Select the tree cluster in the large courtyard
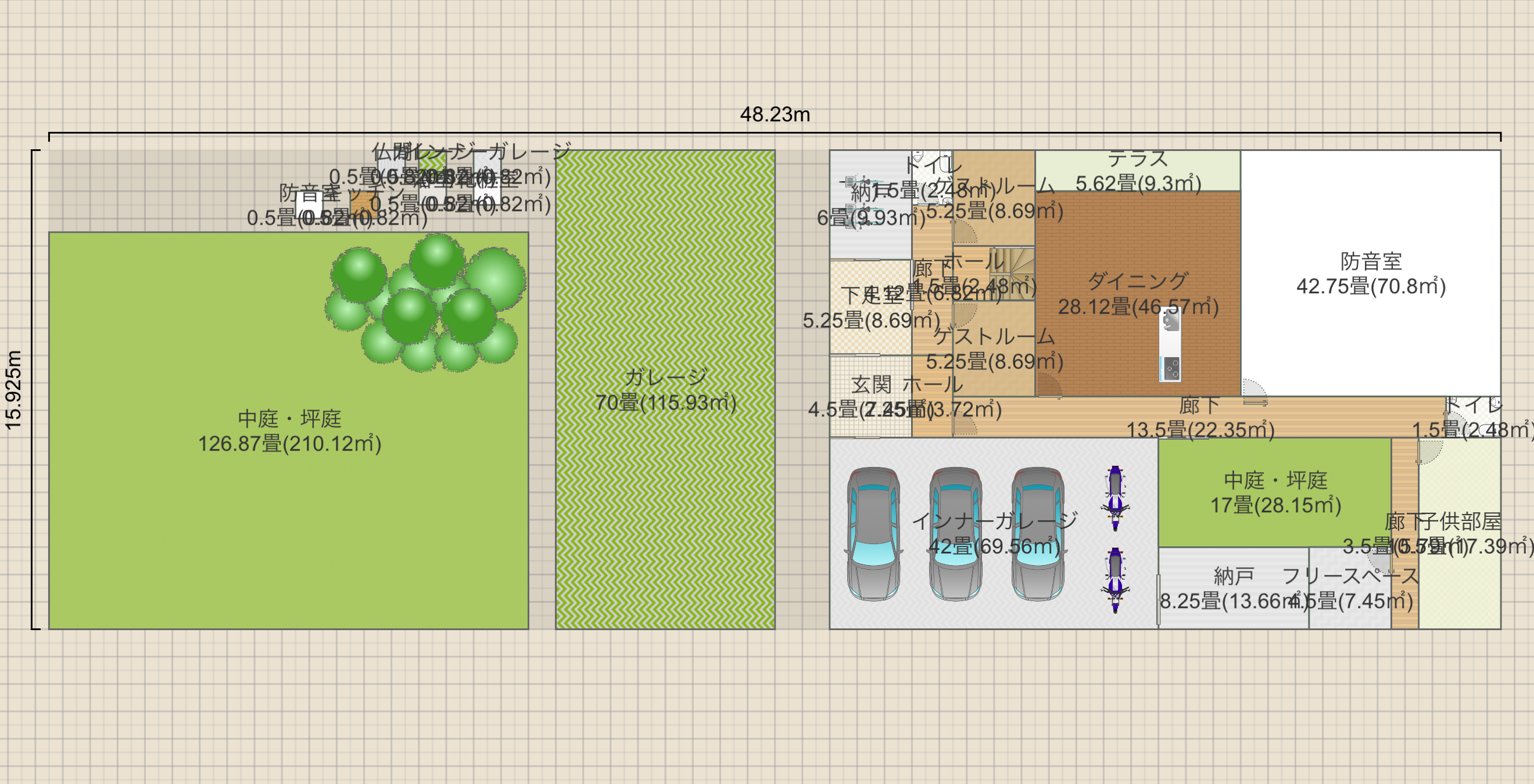 click(425, 303)
